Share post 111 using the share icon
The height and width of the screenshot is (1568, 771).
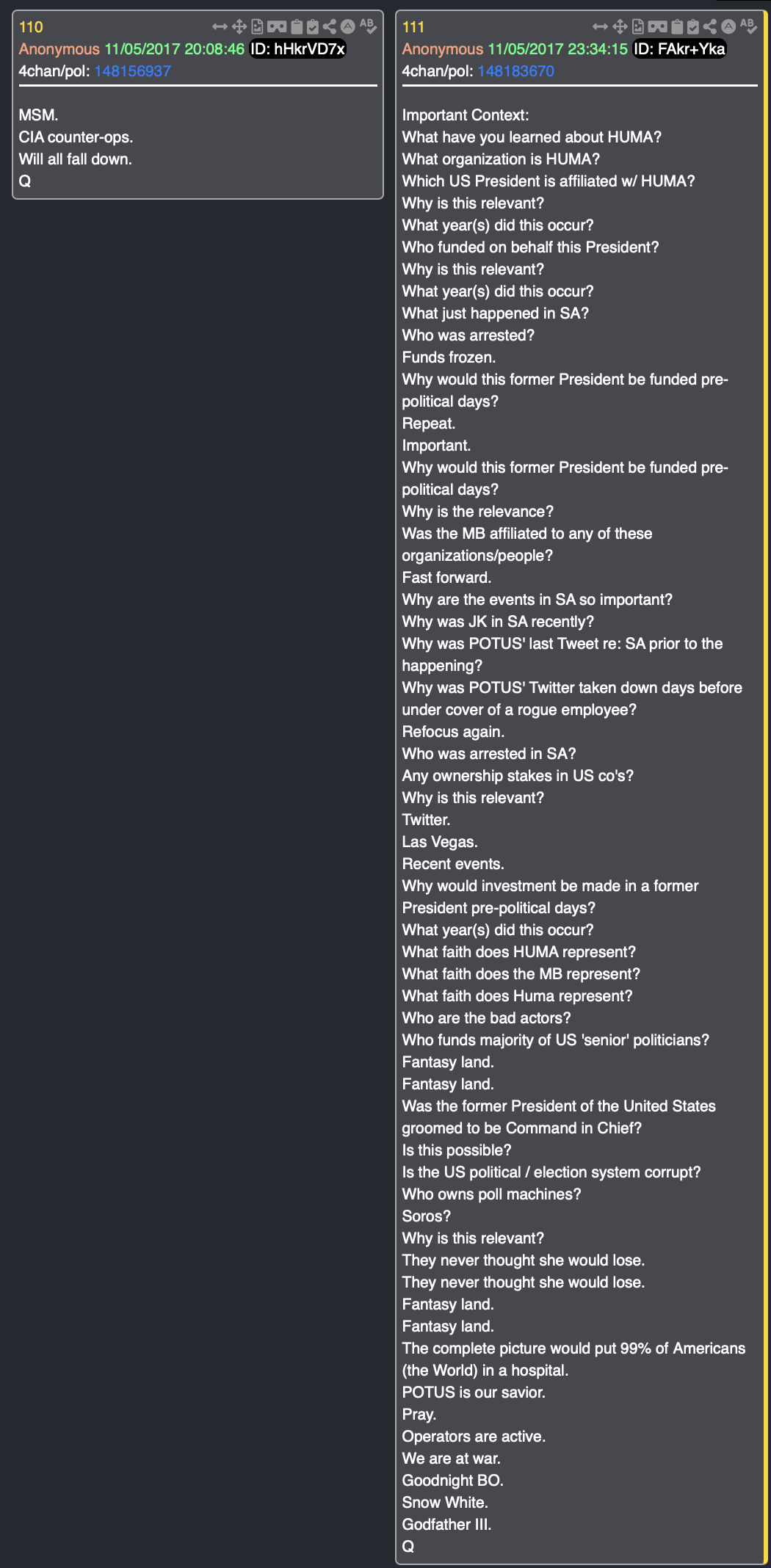[710, 27]
